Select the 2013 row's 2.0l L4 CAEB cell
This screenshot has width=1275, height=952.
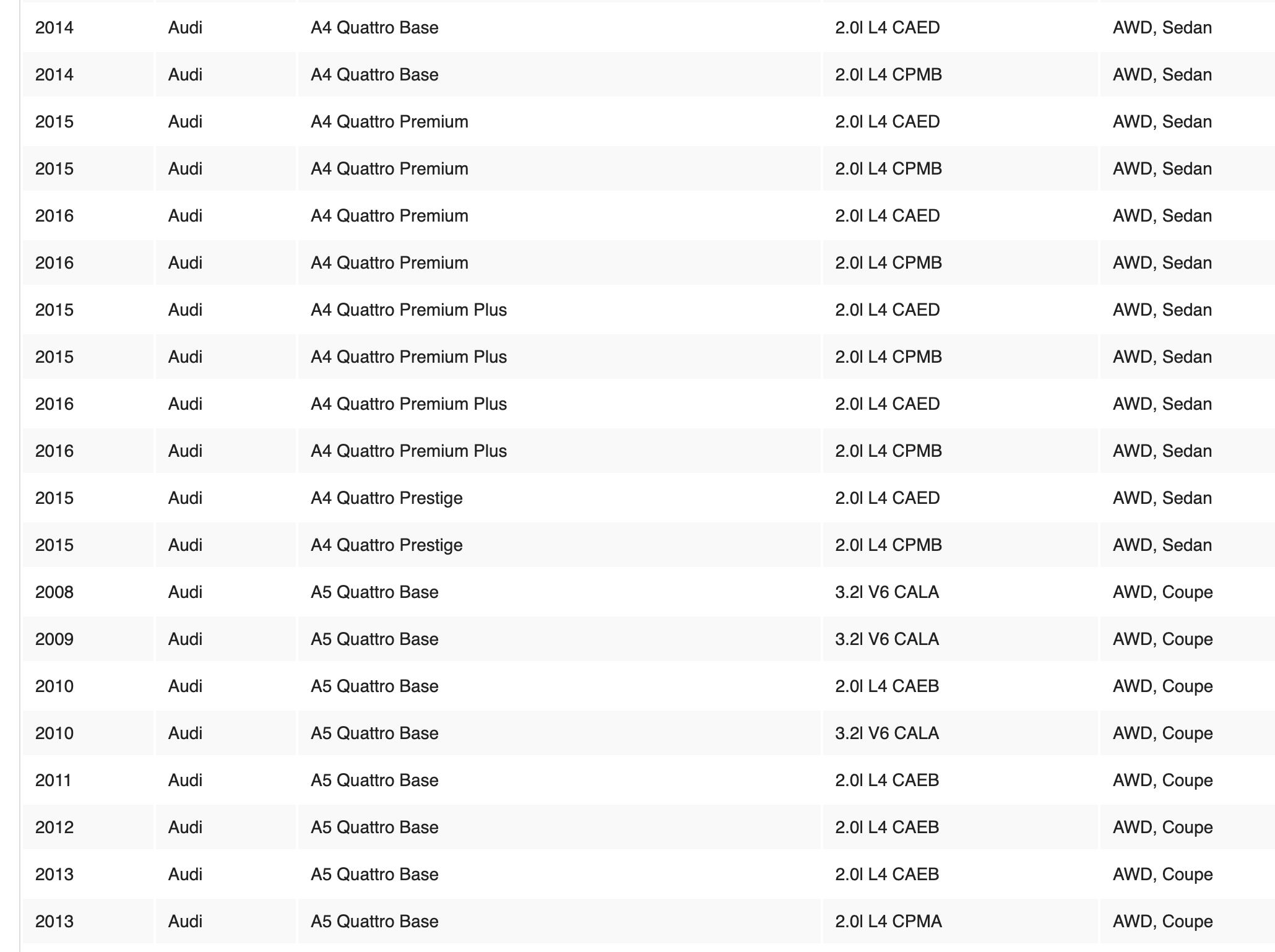886,875
